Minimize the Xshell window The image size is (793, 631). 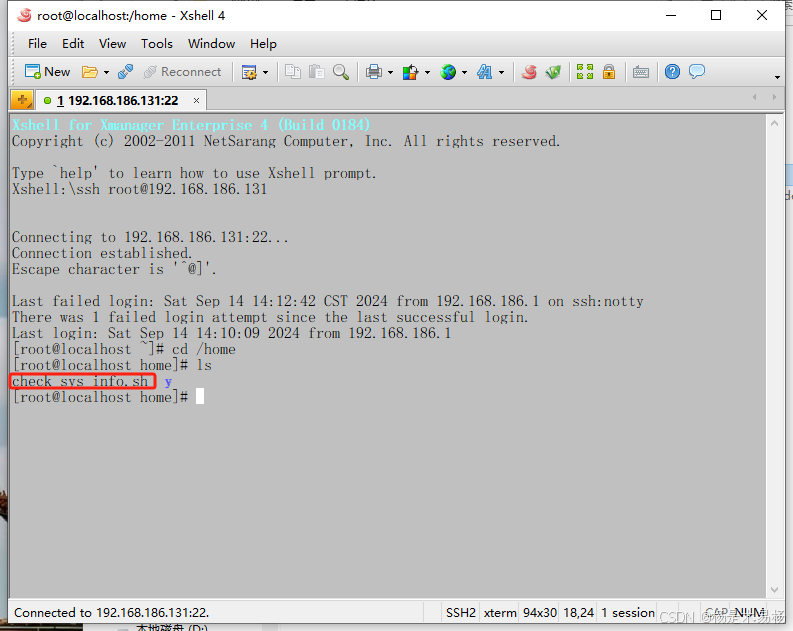coord(671,15)
